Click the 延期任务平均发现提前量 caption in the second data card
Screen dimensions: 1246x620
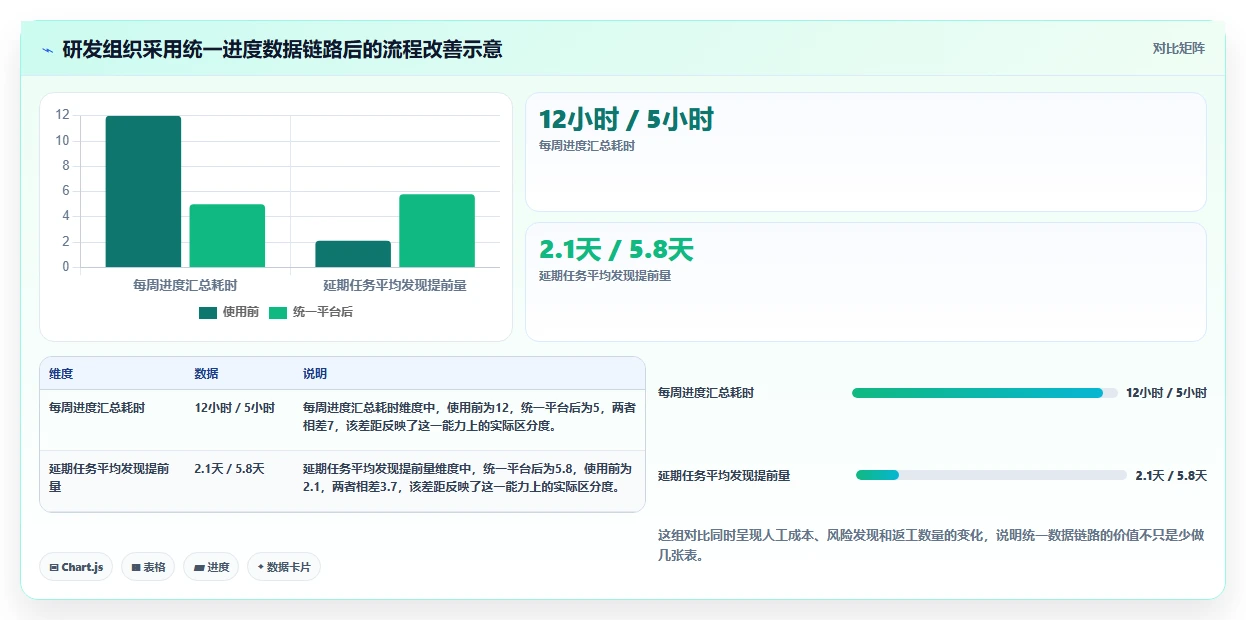[x=605, y=276]
